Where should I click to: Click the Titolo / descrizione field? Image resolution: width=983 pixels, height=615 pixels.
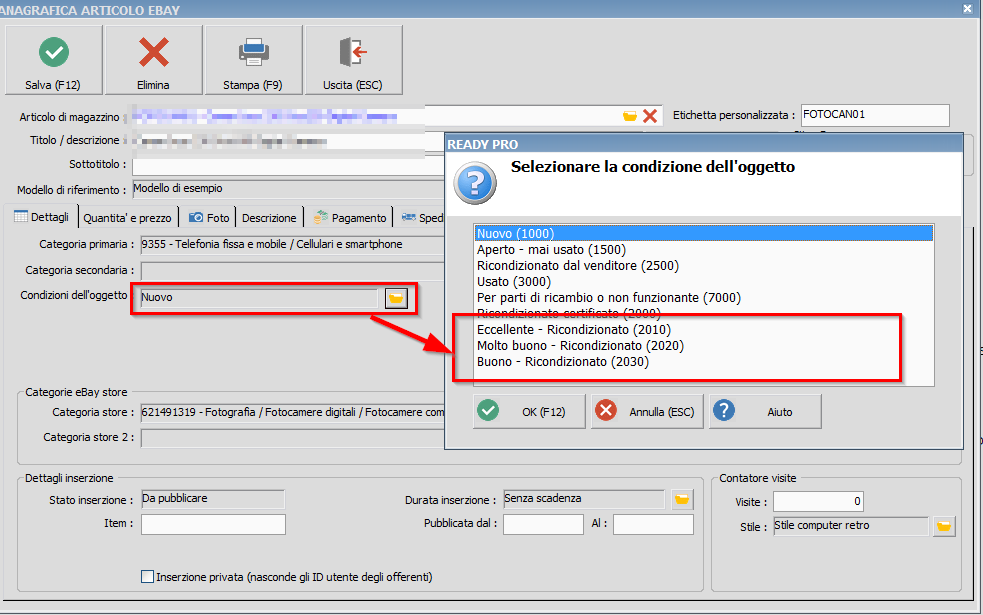coord(288,141)
